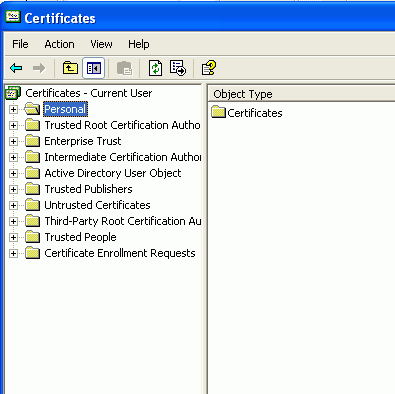Click the Export List toolbar icon
The height and width of the screenshot is (394, 395).
(178, 68)
